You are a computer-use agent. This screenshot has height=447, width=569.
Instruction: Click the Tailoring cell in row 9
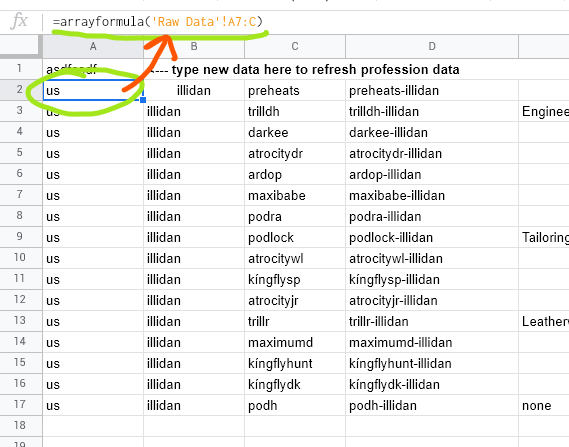(544, 238)
